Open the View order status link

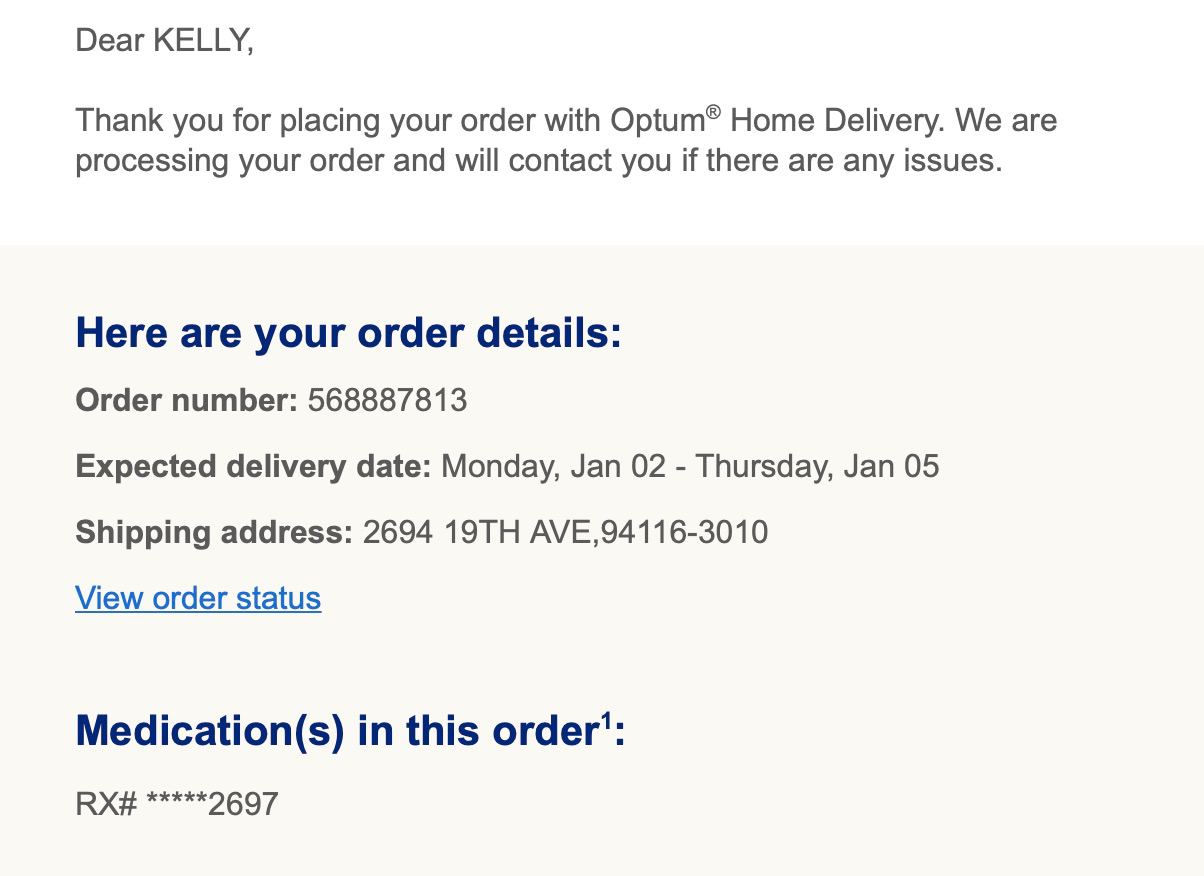pyautogui.click(x=198, y=598)
